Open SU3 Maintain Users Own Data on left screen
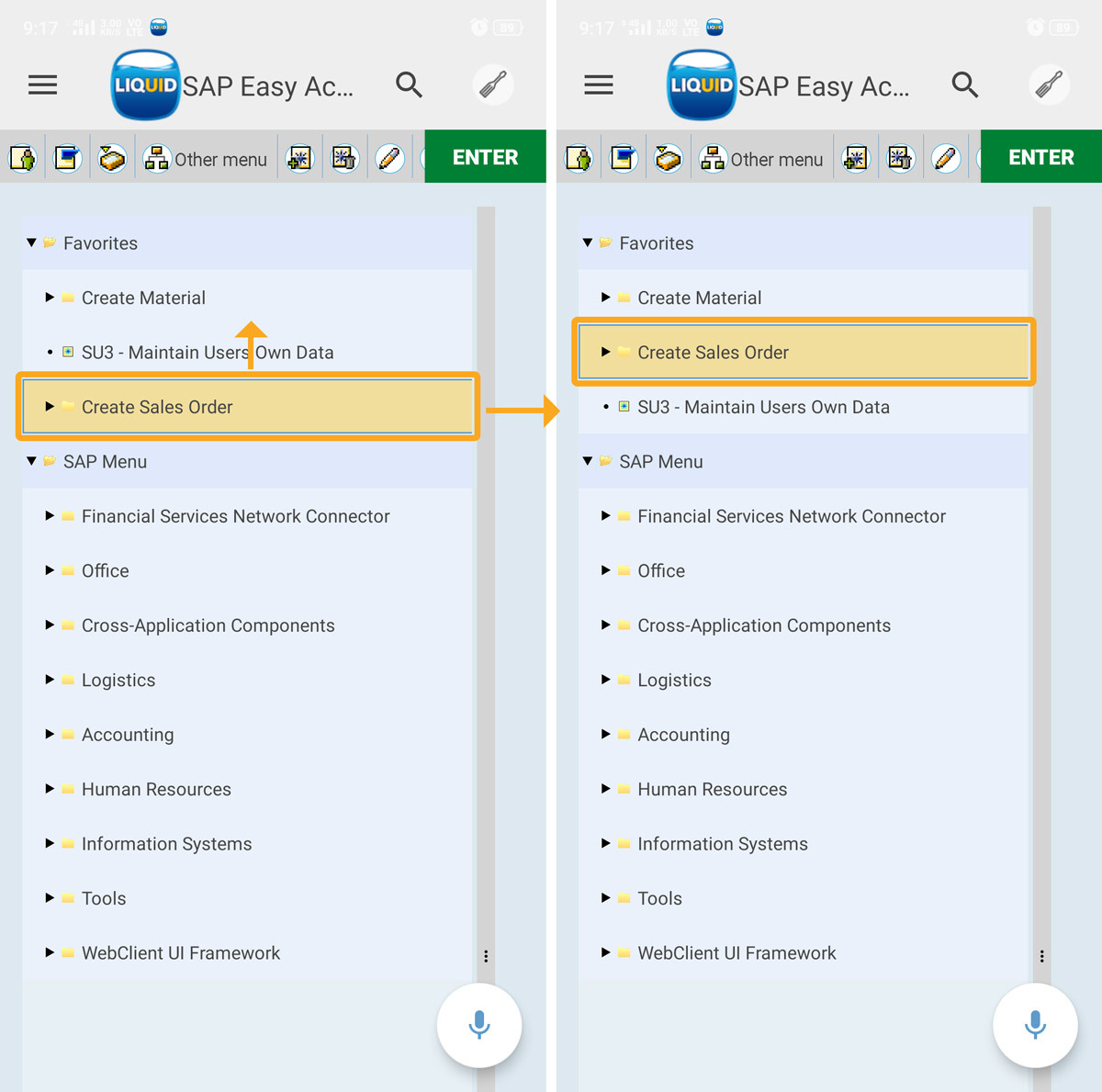Image resolution: width=1102 pixels, height=1092 pixels. [x=207, y=353]
